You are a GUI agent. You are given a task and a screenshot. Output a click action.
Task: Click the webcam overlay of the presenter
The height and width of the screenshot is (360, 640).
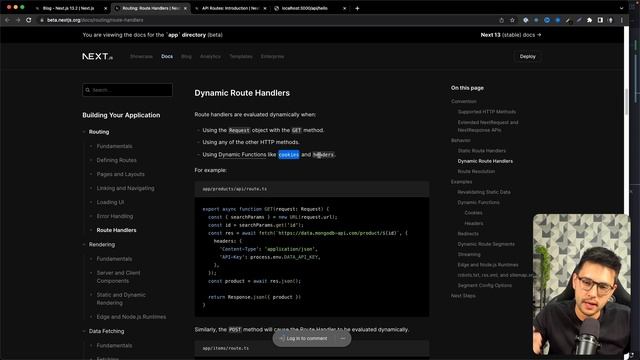coord(582,284)
